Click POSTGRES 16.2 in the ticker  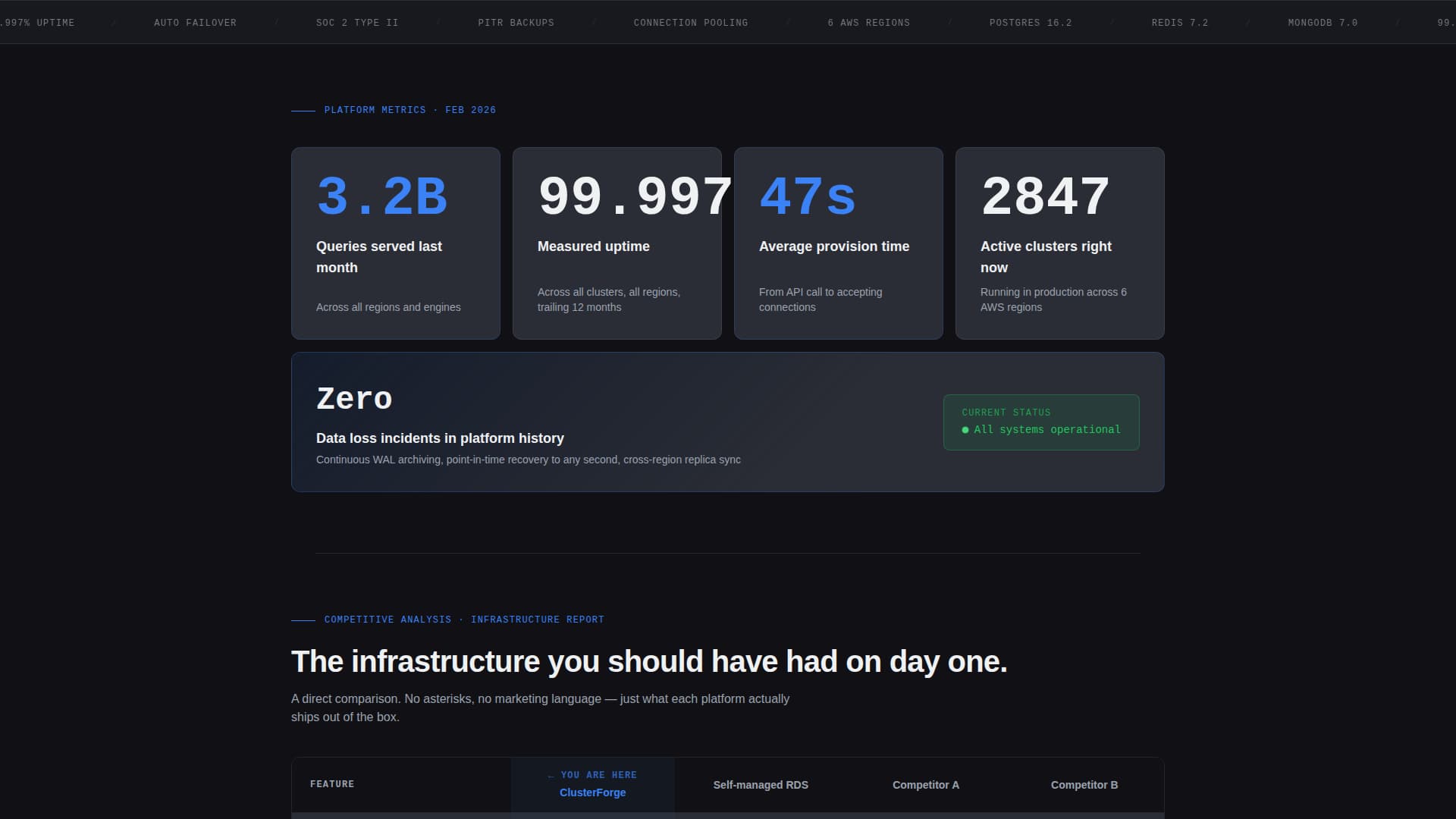(x=1031, y=23)
